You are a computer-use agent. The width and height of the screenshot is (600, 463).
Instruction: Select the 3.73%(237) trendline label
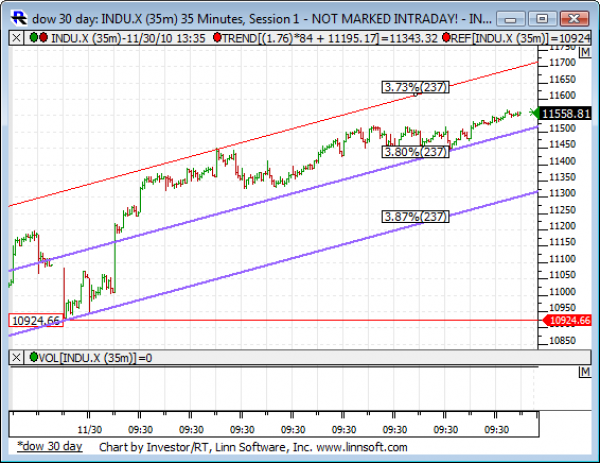pyautogui.click(x=415, y=87)
